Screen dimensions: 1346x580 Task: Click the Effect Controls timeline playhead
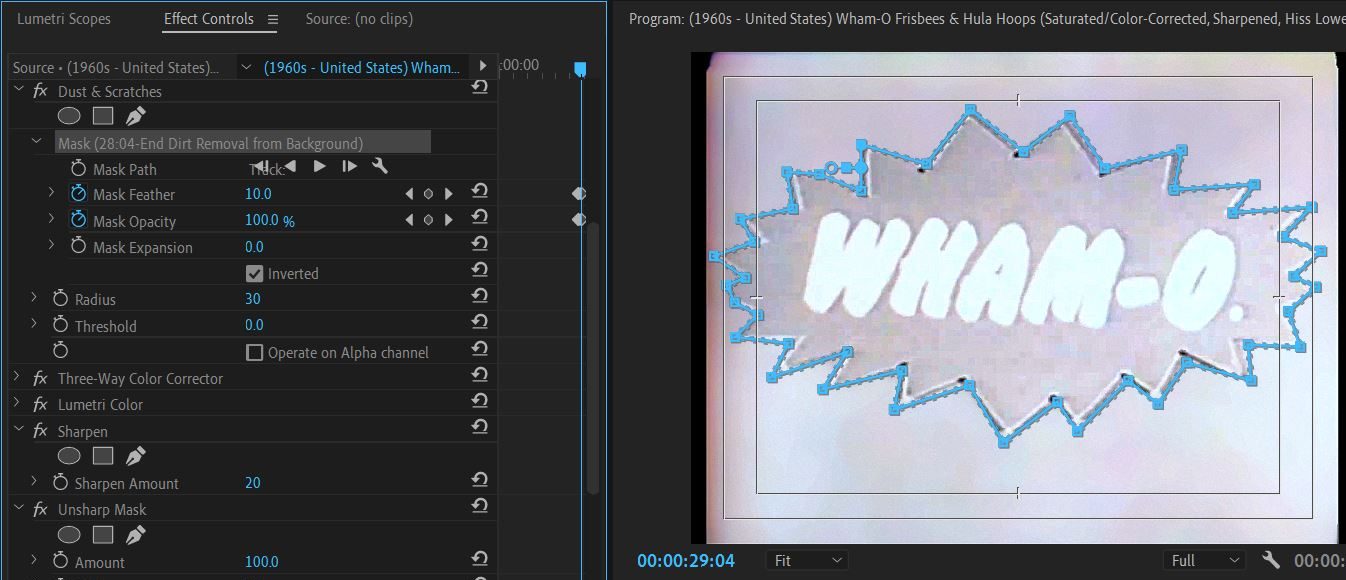(580, 69)
